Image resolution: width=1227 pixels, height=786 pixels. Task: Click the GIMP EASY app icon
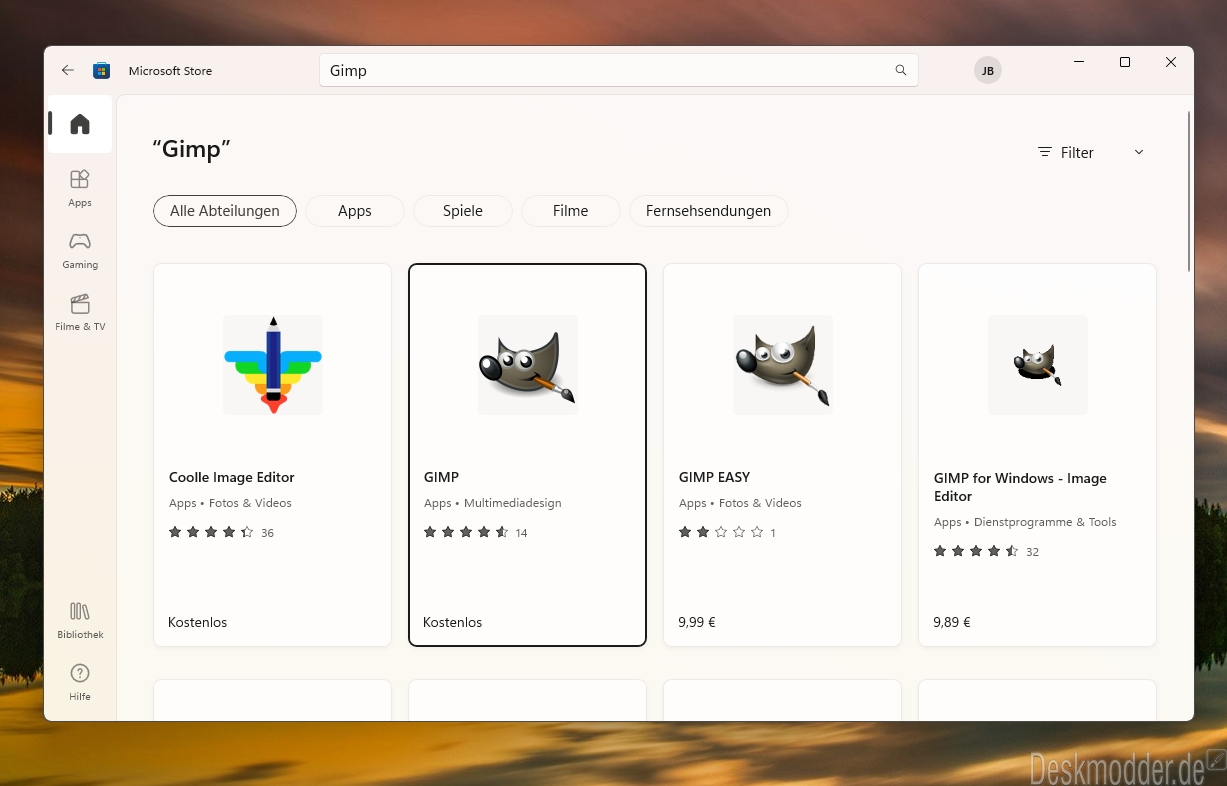point(783,365)
